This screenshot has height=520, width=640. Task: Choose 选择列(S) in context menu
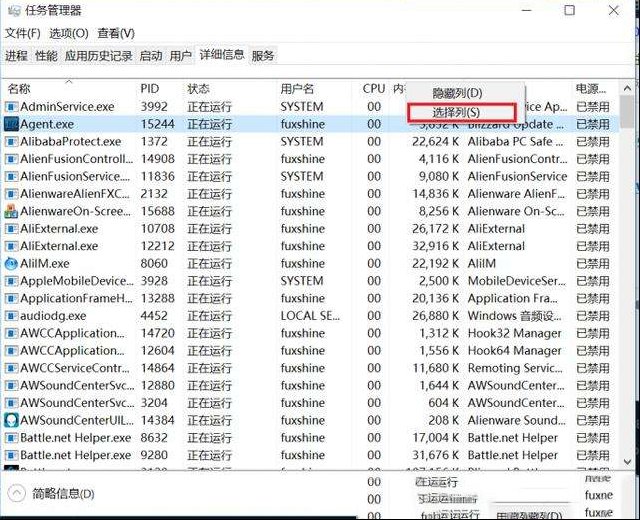pos(461,112)
